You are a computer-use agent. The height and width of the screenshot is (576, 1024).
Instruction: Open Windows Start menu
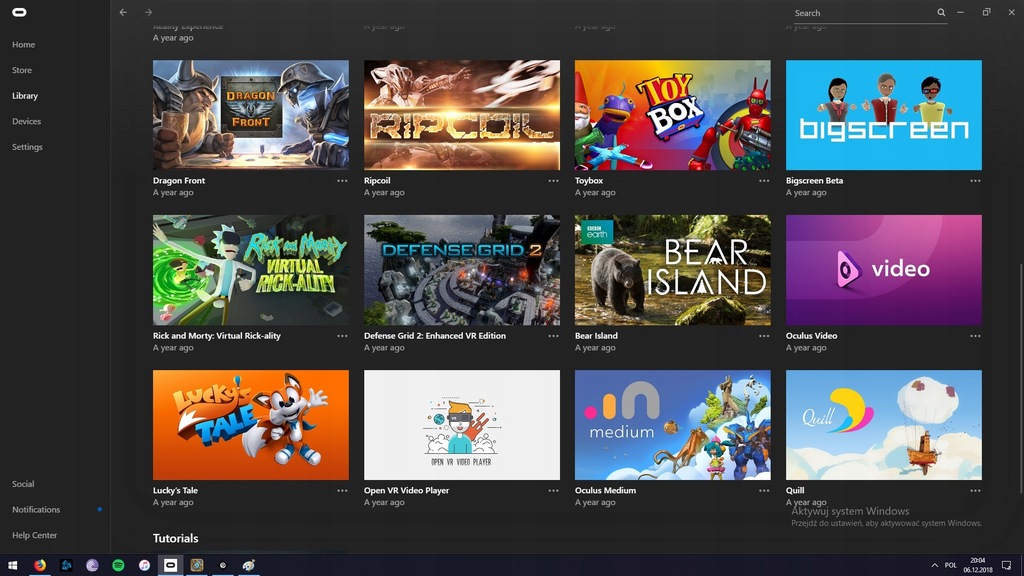[x=12, y=566]
